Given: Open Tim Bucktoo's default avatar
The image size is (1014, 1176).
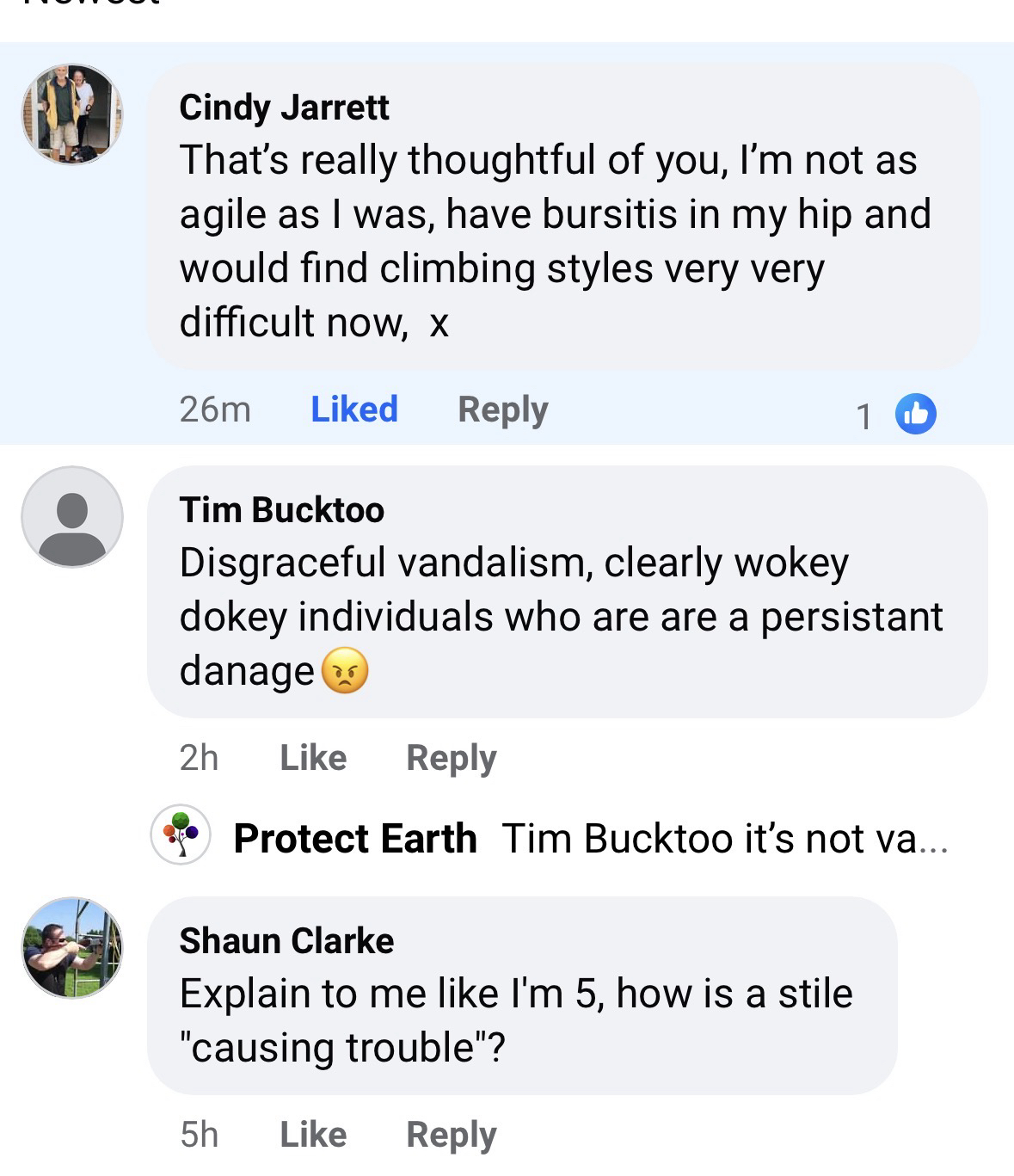Looking at the screenshot, I should coord(72,516).
